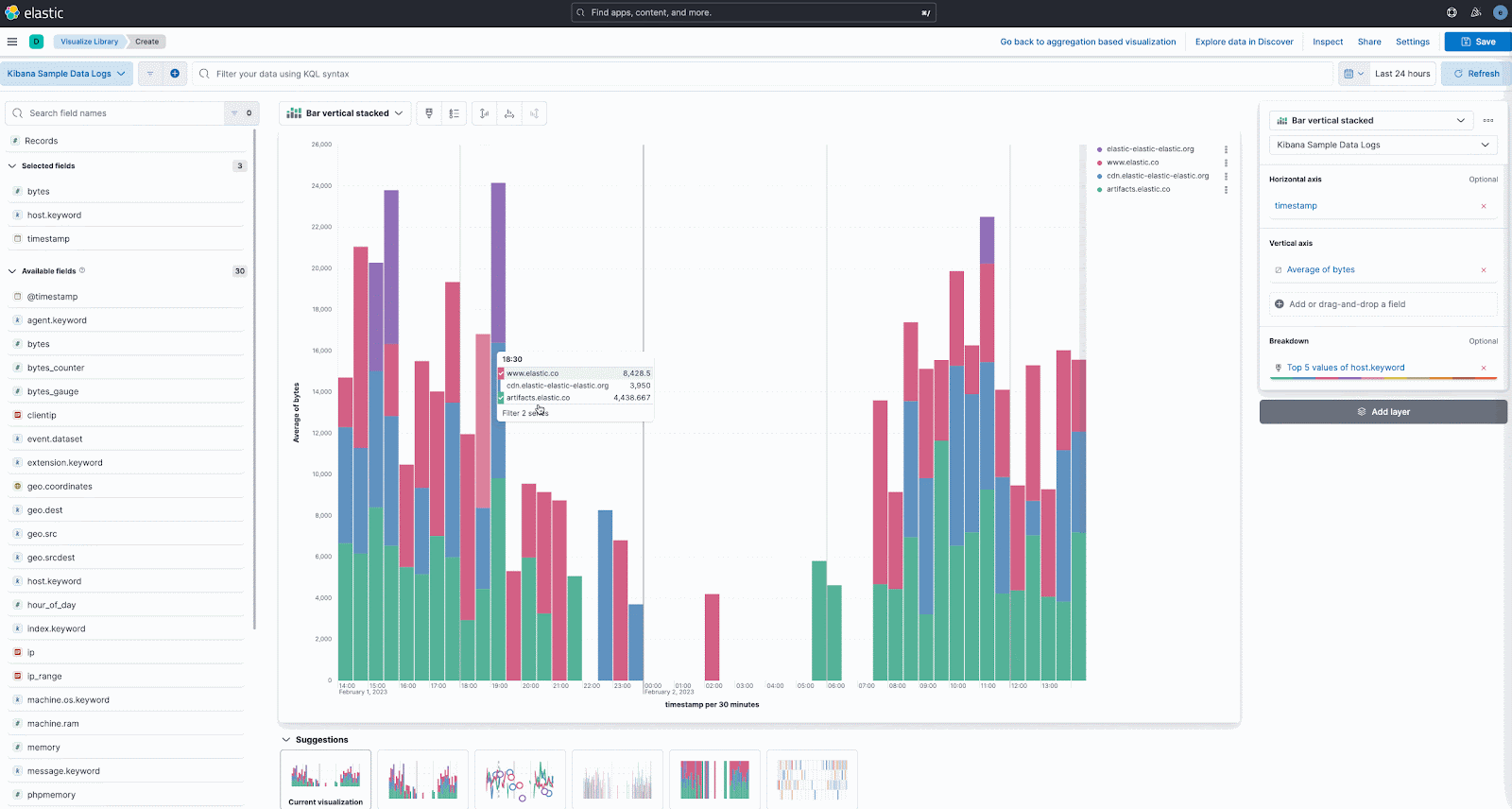
Task: Focus the Find apps global search
Action: coord(753,13)
